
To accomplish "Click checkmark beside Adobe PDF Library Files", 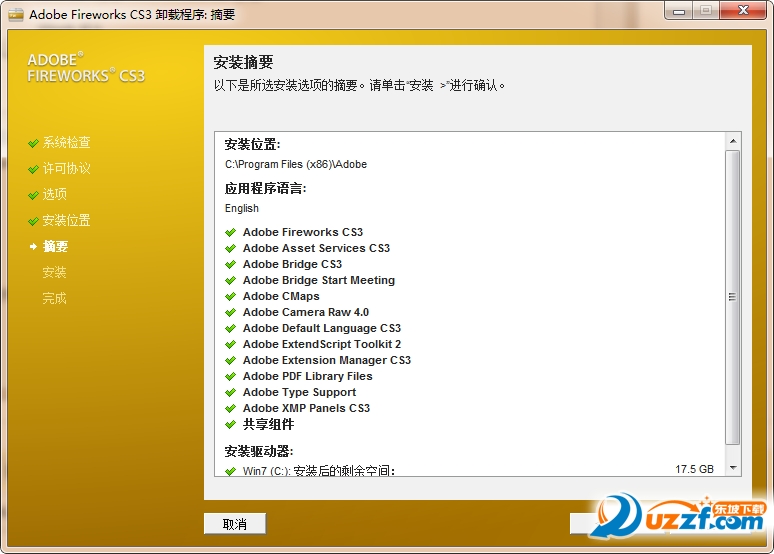I will click(231, 376).
